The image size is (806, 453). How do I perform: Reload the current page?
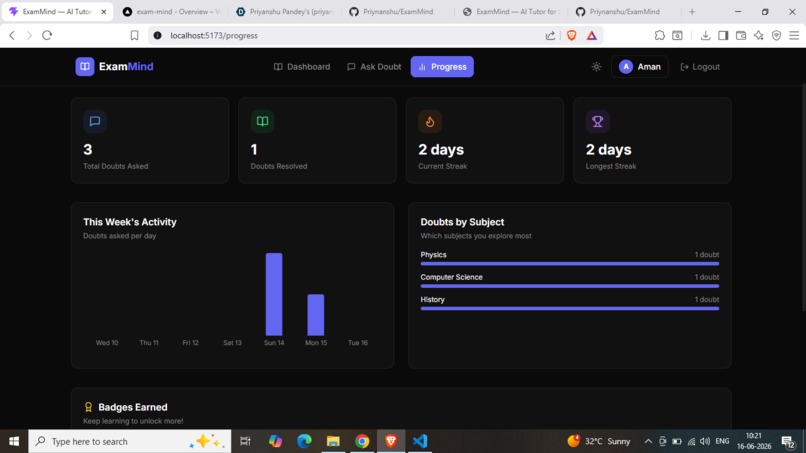click(x=47, y=35)
